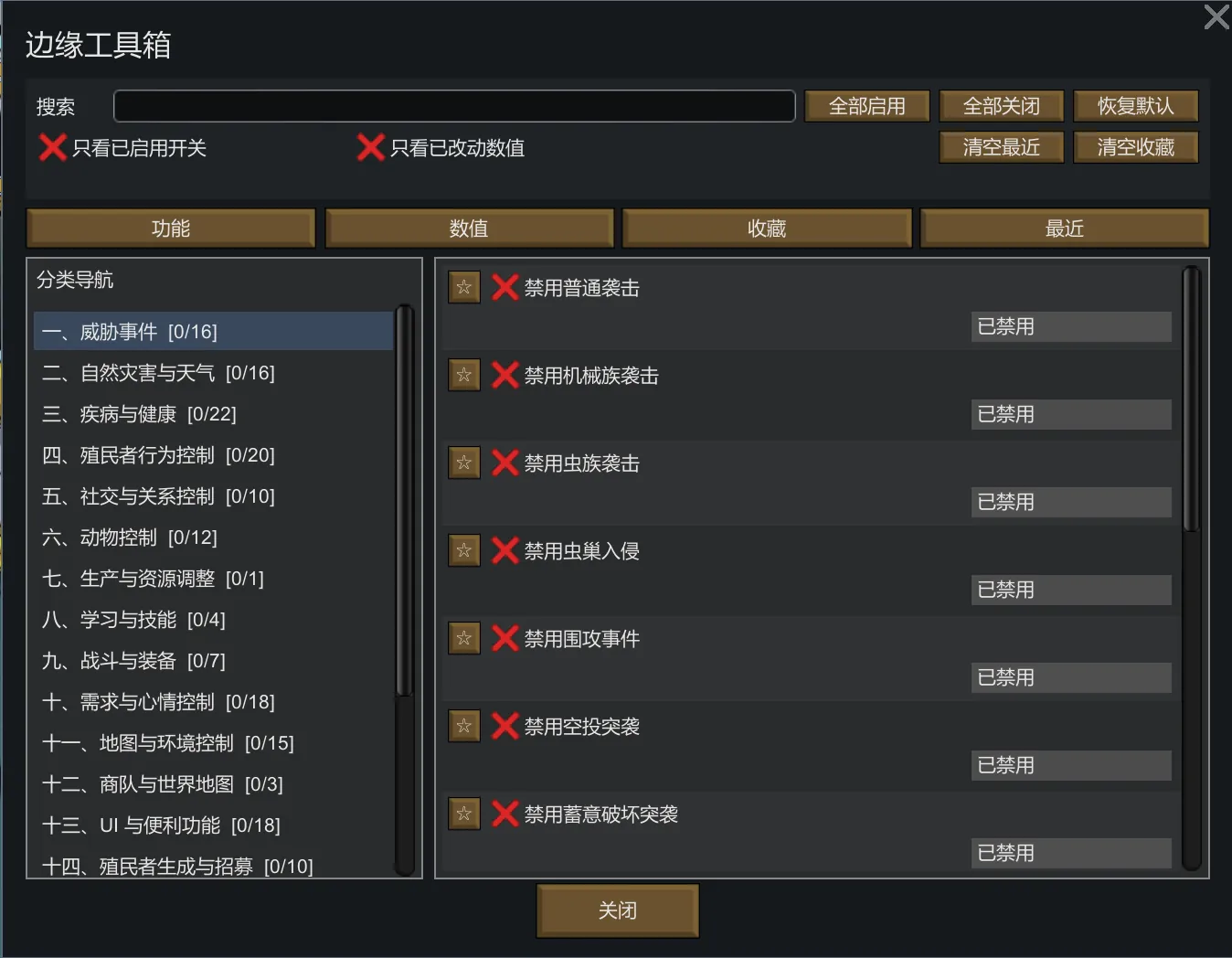Click the star next to 禁用围攻事件
The image size is (1232, 958).
point(464,638)
